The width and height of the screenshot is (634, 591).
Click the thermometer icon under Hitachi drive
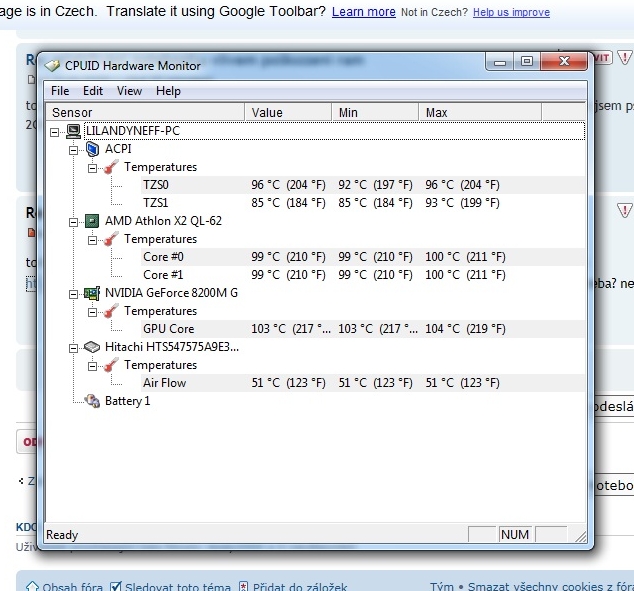tap(111, 365)
